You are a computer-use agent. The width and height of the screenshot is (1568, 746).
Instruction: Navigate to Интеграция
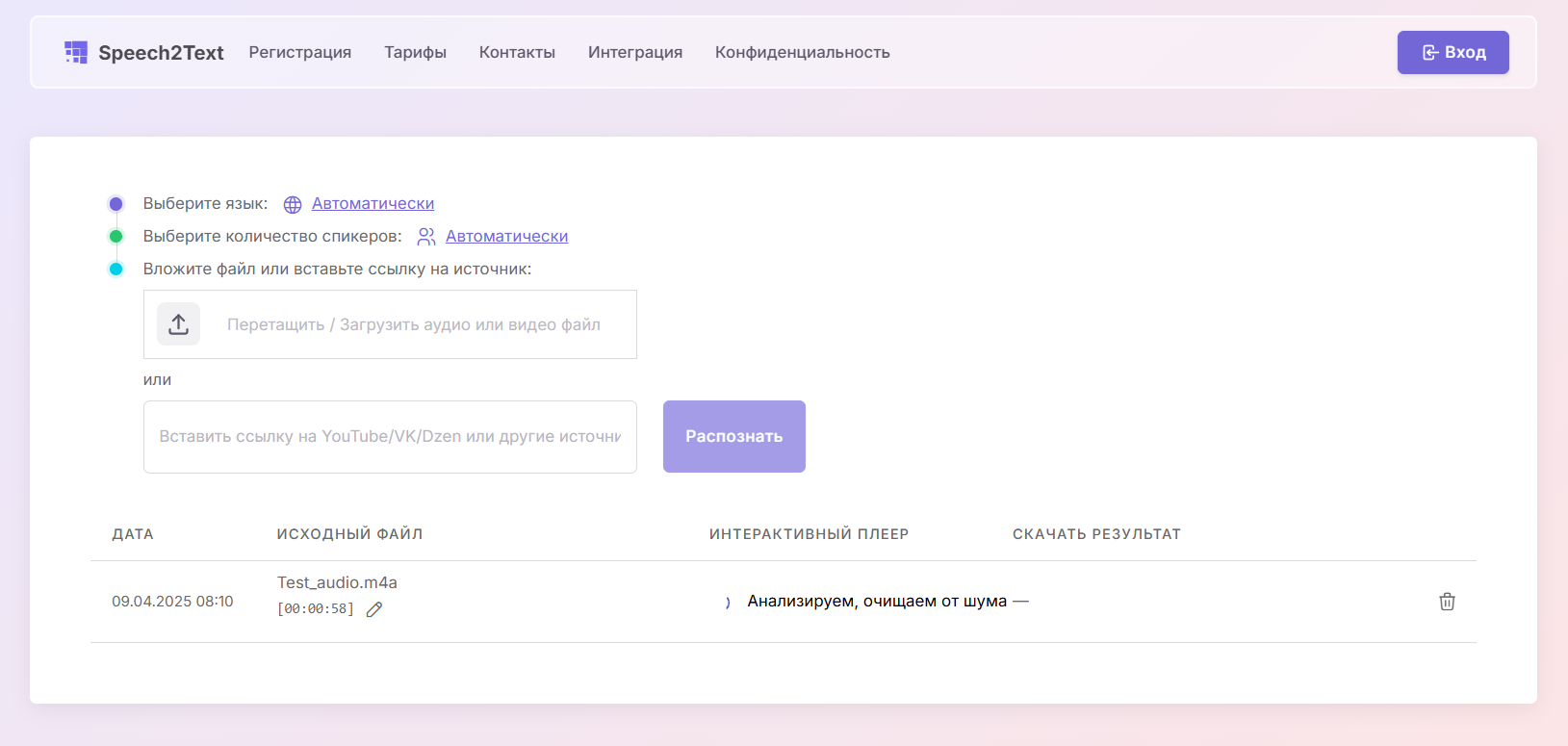point(635,52)
